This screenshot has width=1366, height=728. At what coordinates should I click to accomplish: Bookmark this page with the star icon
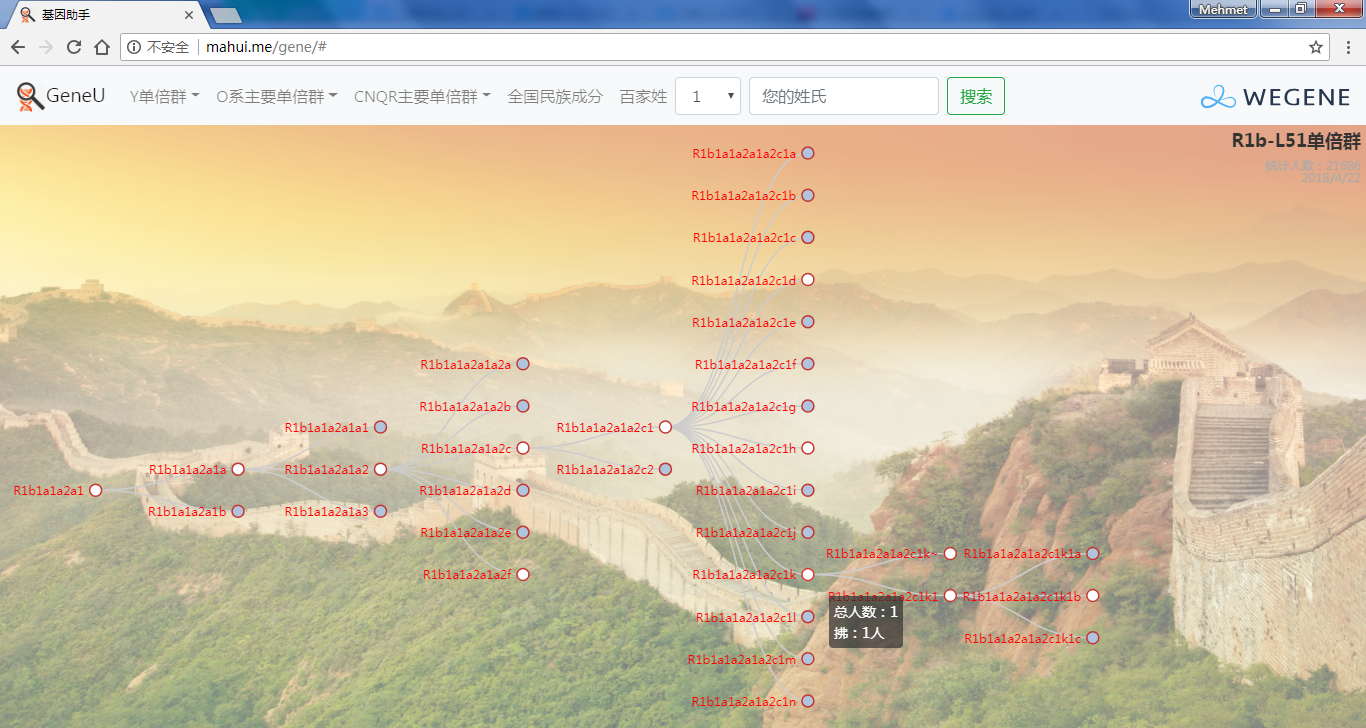(1315, 47)
